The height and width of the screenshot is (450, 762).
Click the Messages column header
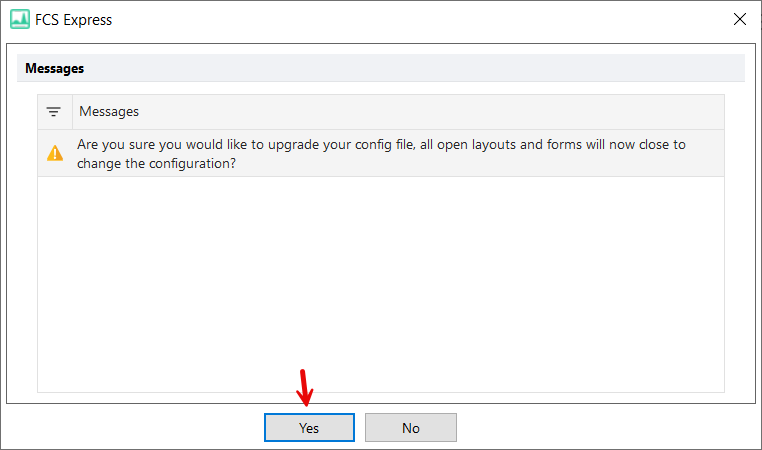pyautogui.click(x=109, y=112)
